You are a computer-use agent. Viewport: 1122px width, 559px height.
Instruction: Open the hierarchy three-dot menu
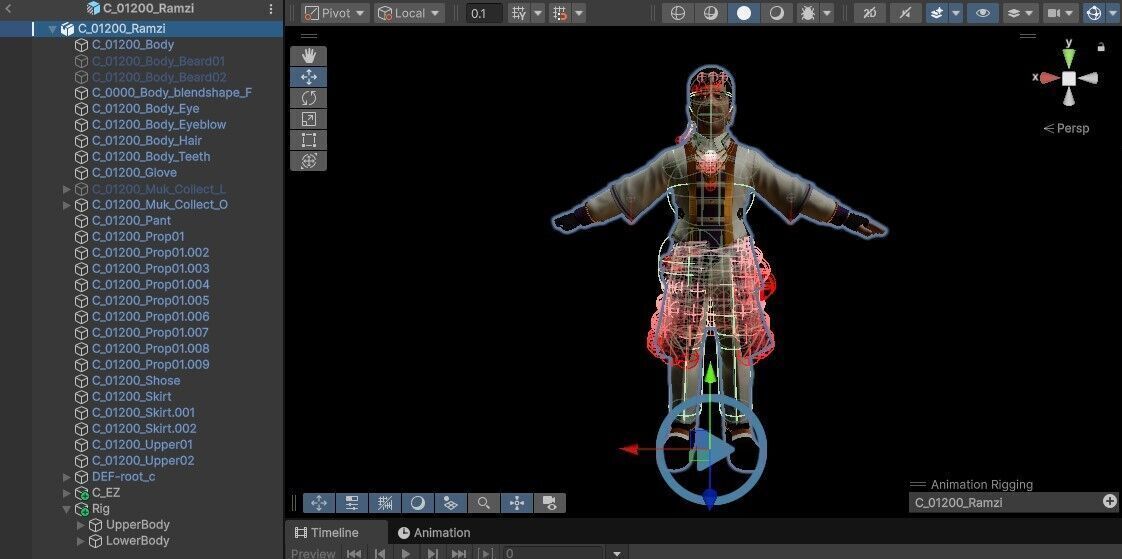tap(270, 9)
